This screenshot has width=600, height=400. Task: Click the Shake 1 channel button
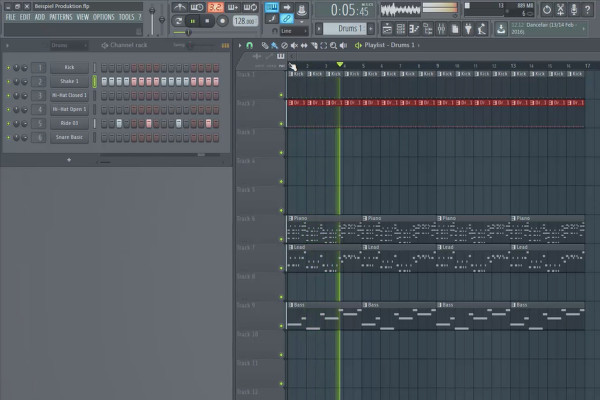point(69,81)
